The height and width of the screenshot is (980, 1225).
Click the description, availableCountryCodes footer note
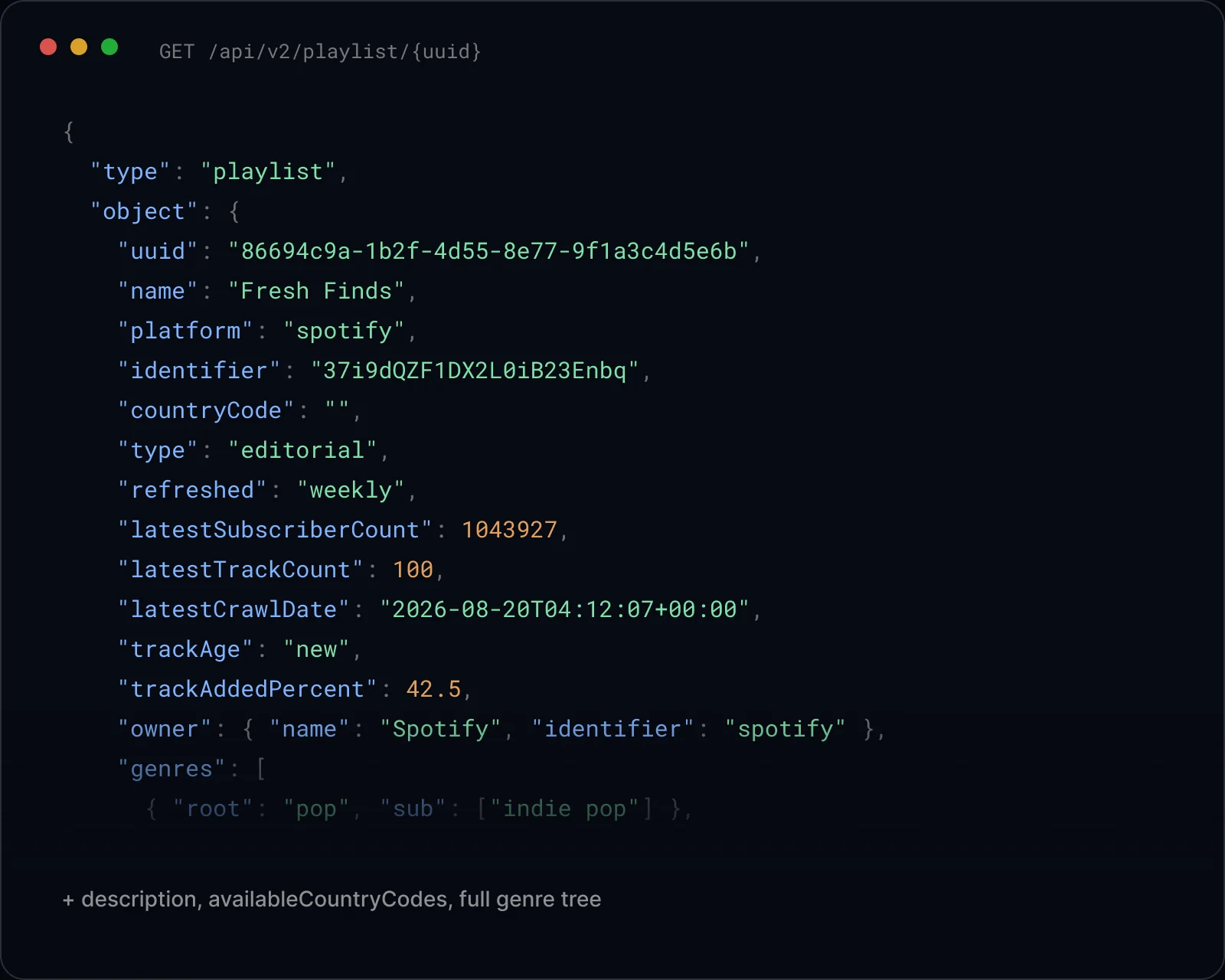332,899
